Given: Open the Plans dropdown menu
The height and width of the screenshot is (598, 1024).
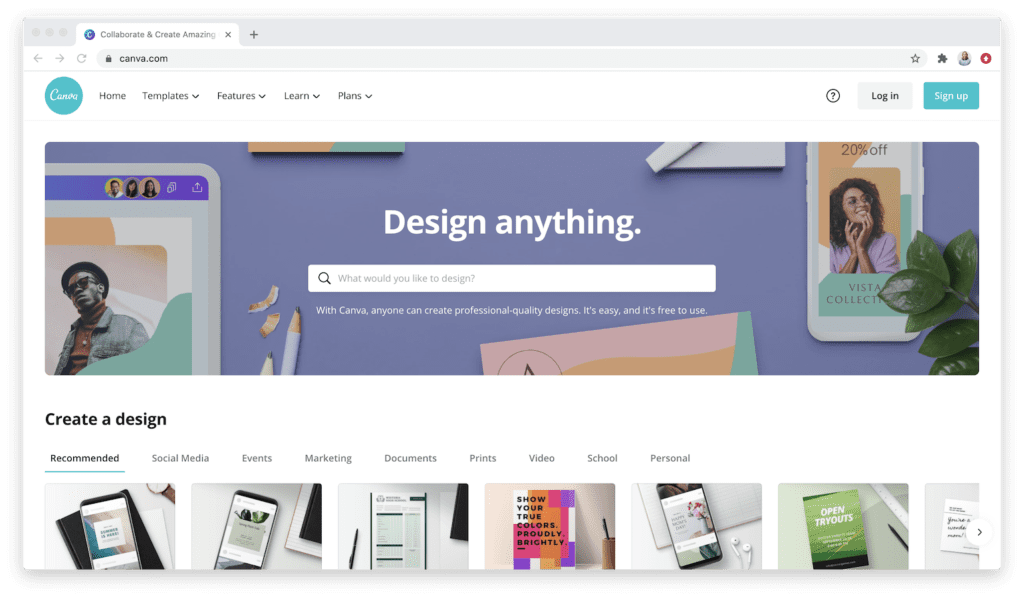Looking at the screenshot, I should 355,96.
